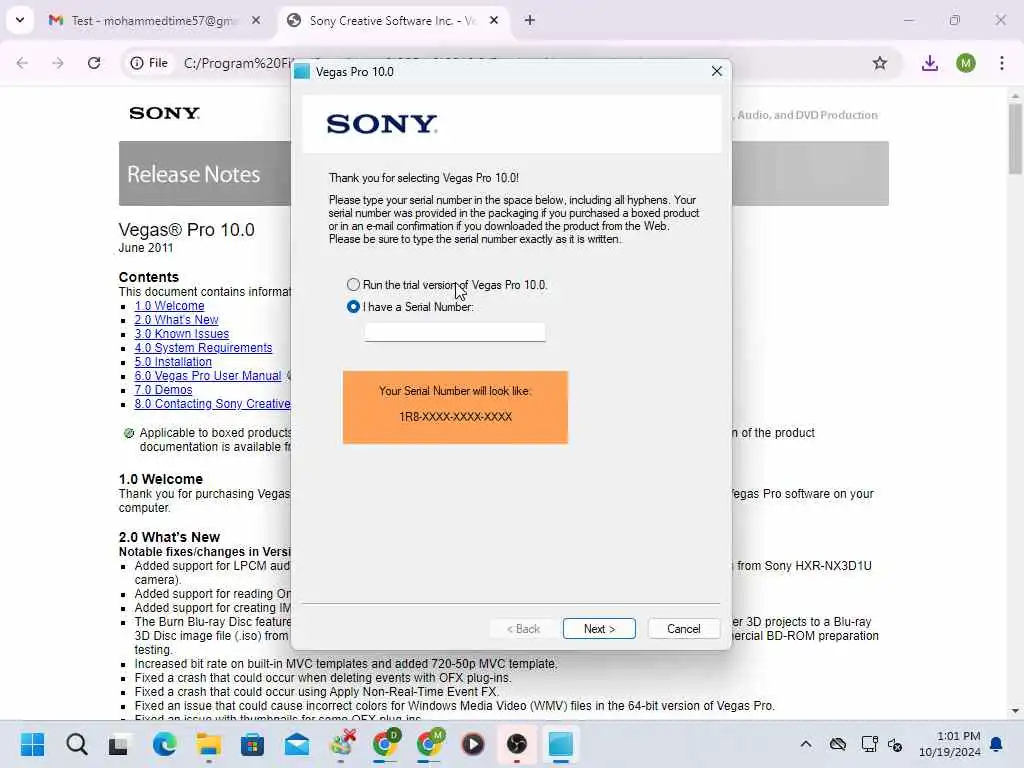Open the Windows Start menu
Image resolution: width=1024 pixels, height=768 pixels.
pyautogui.click(x=32, y=744)
